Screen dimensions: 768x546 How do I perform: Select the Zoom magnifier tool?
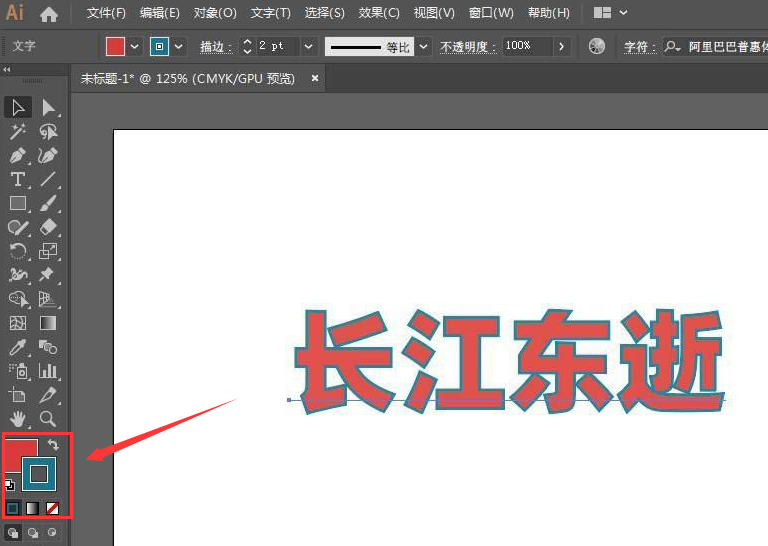pyautogui.click(x=48, y=418)
